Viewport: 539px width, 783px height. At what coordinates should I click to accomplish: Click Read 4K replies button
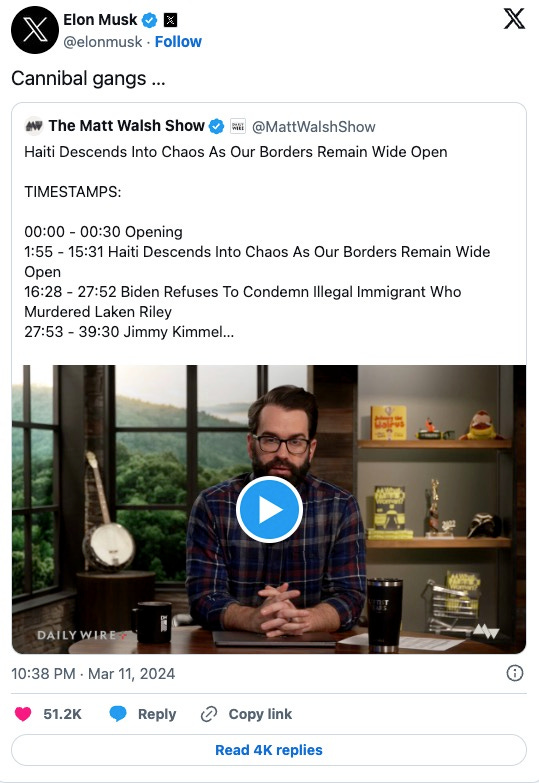(x=269, y=750)
